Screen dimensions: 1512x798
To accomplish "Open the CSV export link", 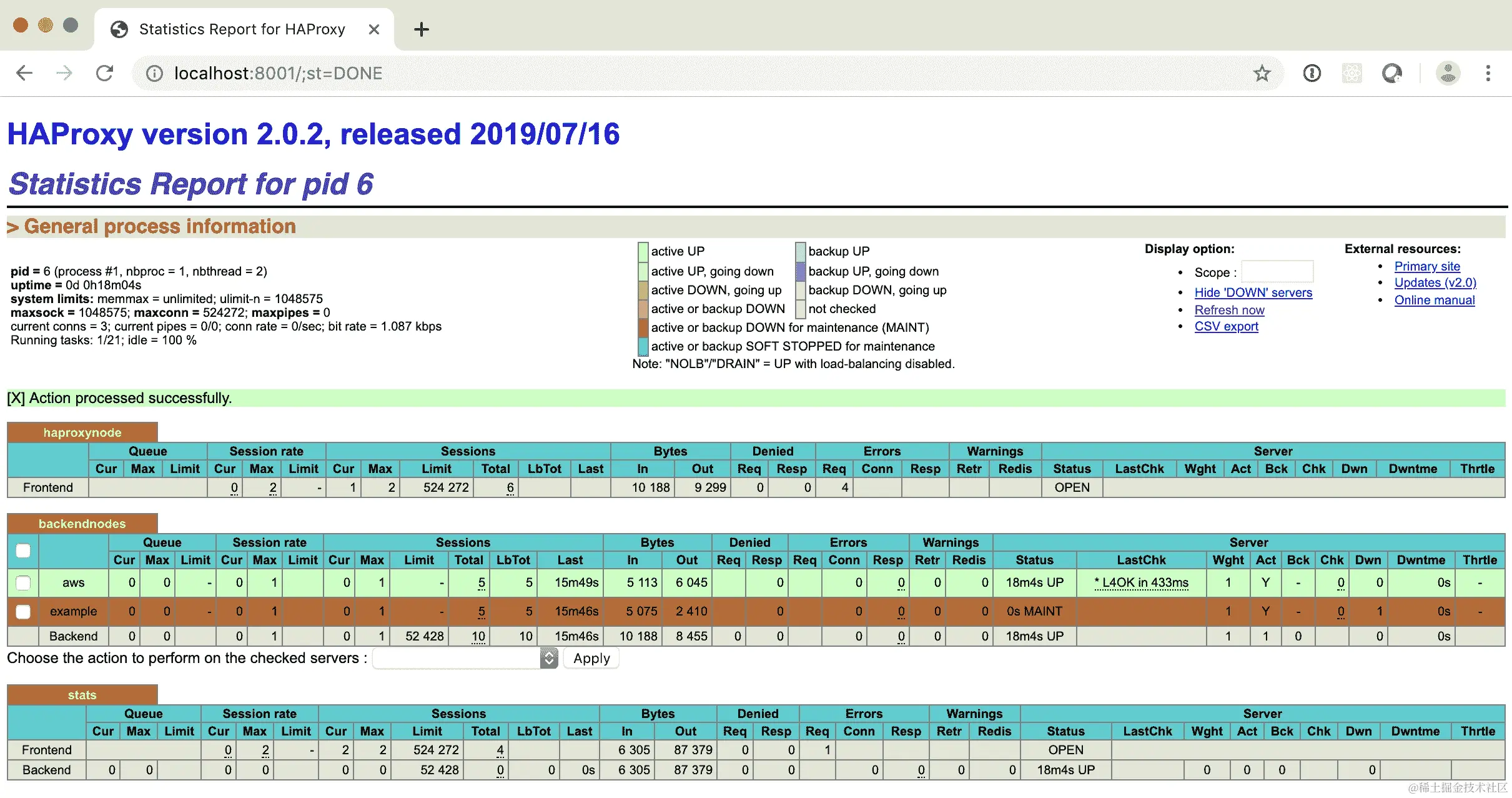I will click(1226, 326).
